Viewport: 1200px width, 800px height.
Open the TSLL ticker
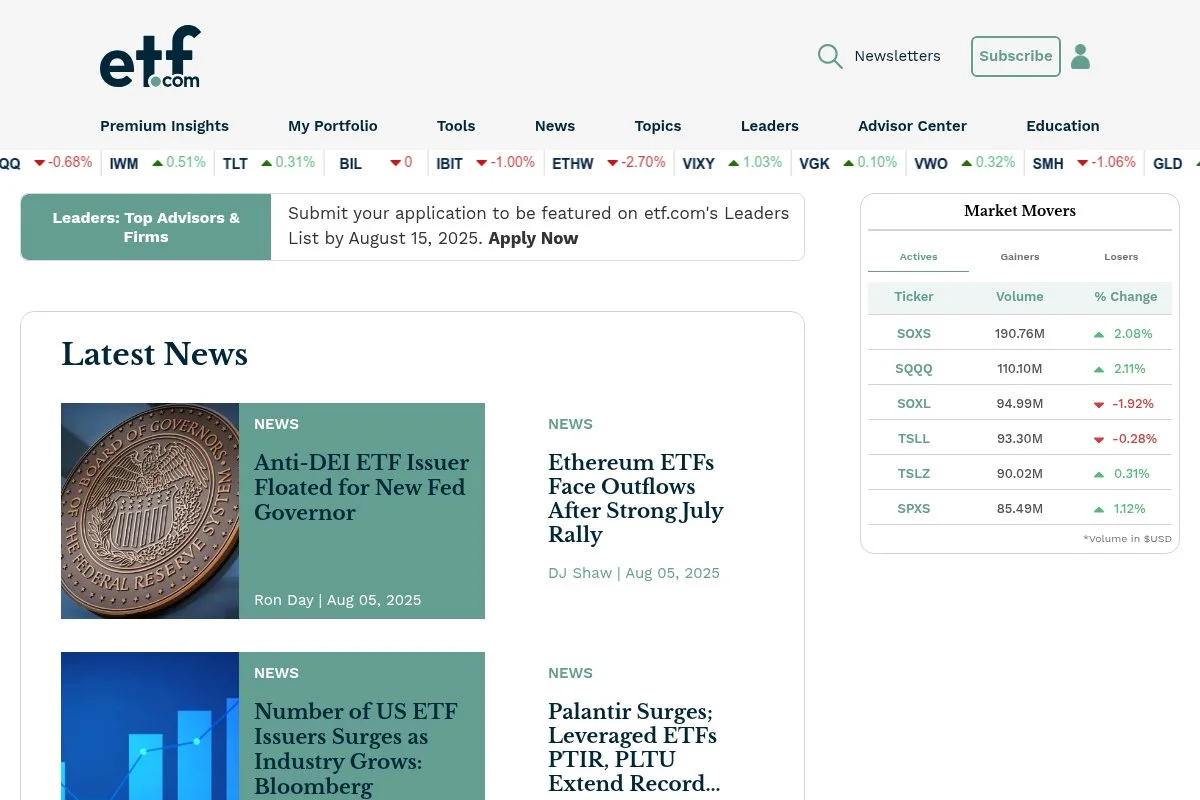click(x=914, y=439)
